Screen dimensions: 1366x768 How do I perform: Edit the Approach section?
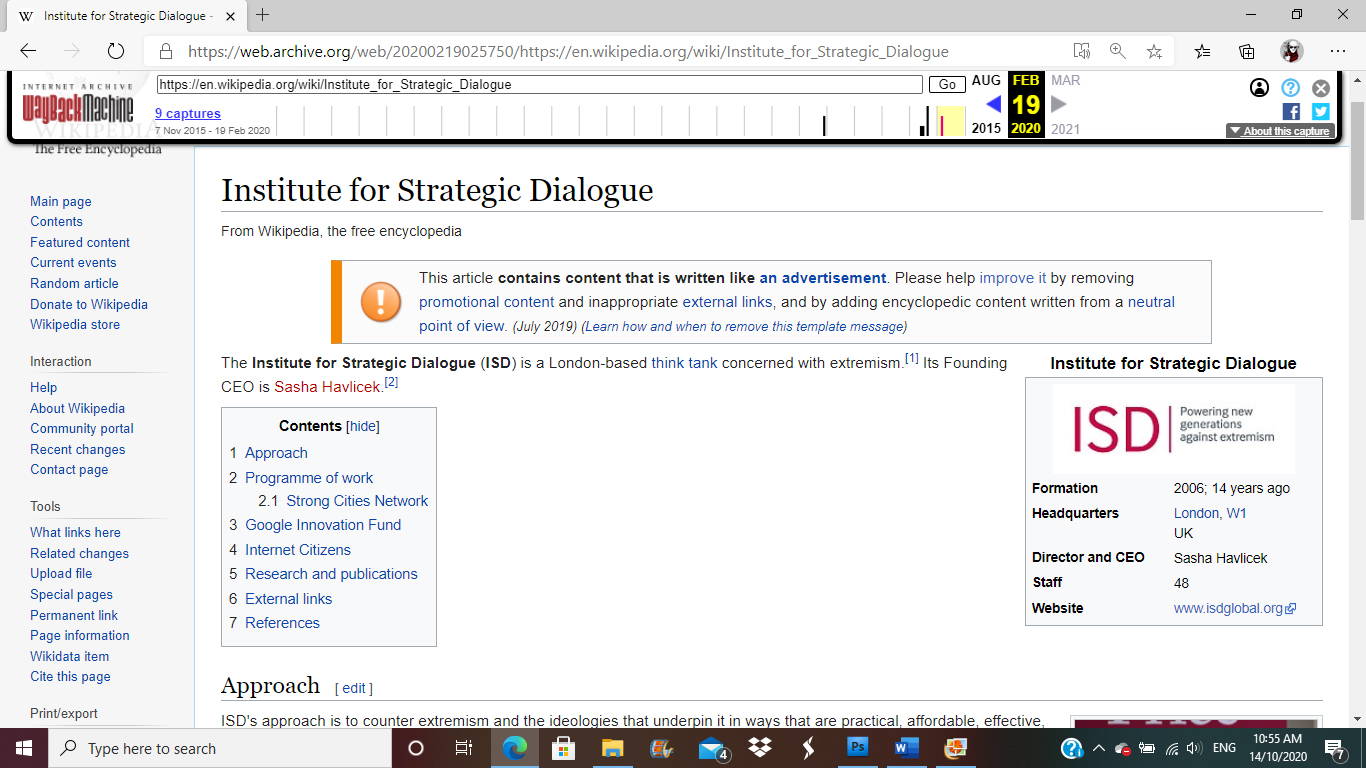354,688
